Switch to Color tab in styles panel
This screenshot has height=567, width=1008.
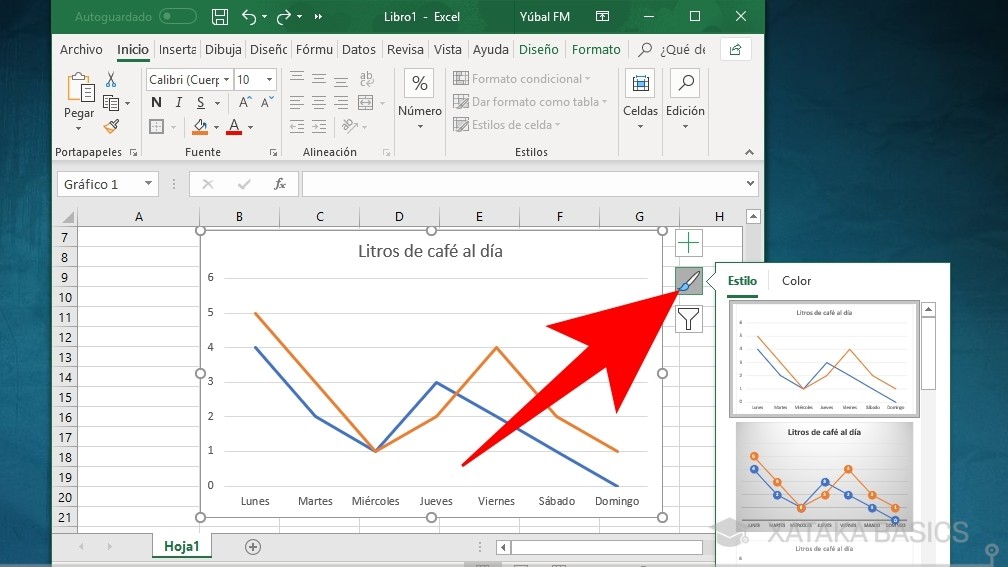796,281
